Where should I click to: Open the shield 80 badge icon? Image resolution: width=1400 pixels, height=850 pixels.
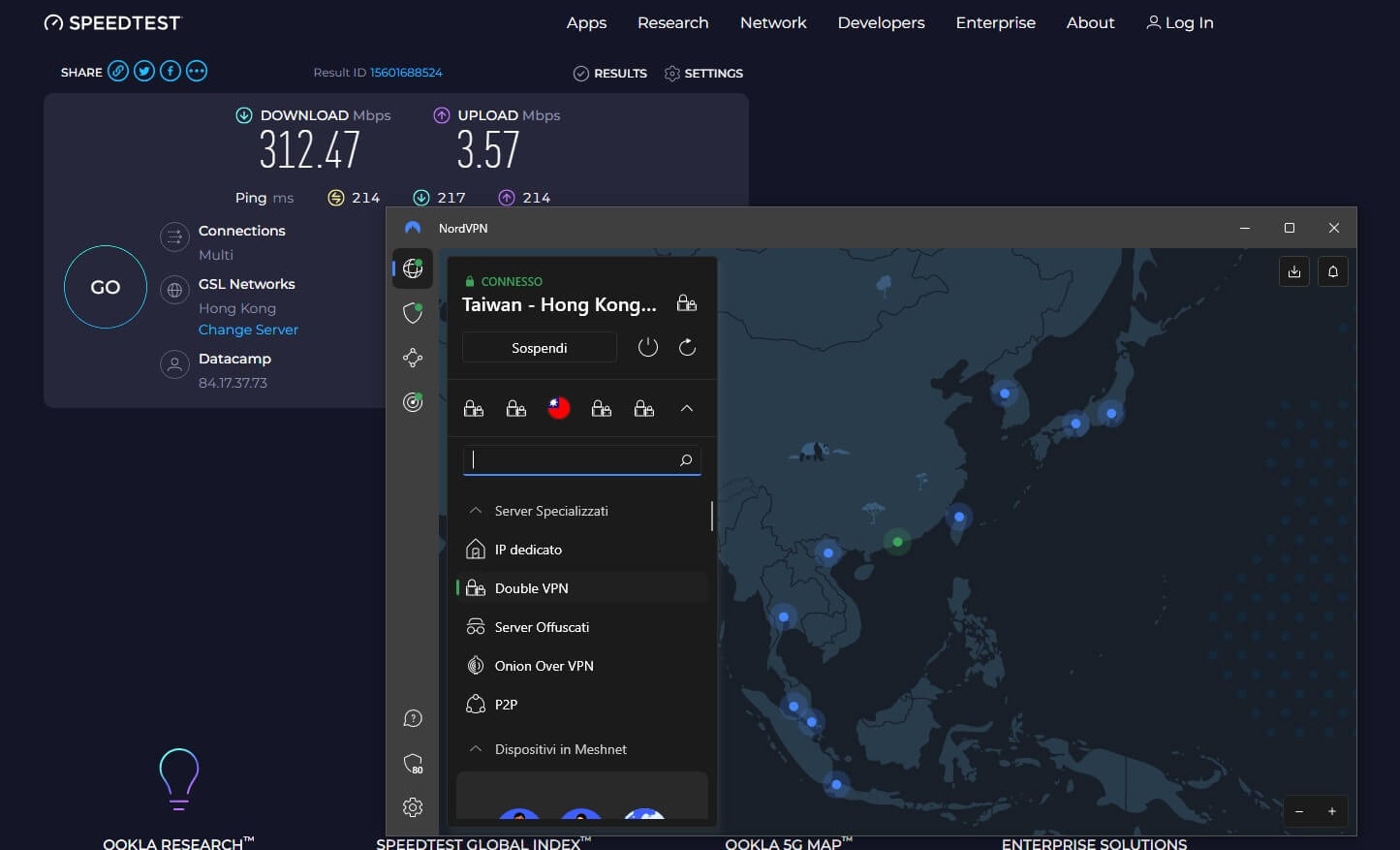413,764
